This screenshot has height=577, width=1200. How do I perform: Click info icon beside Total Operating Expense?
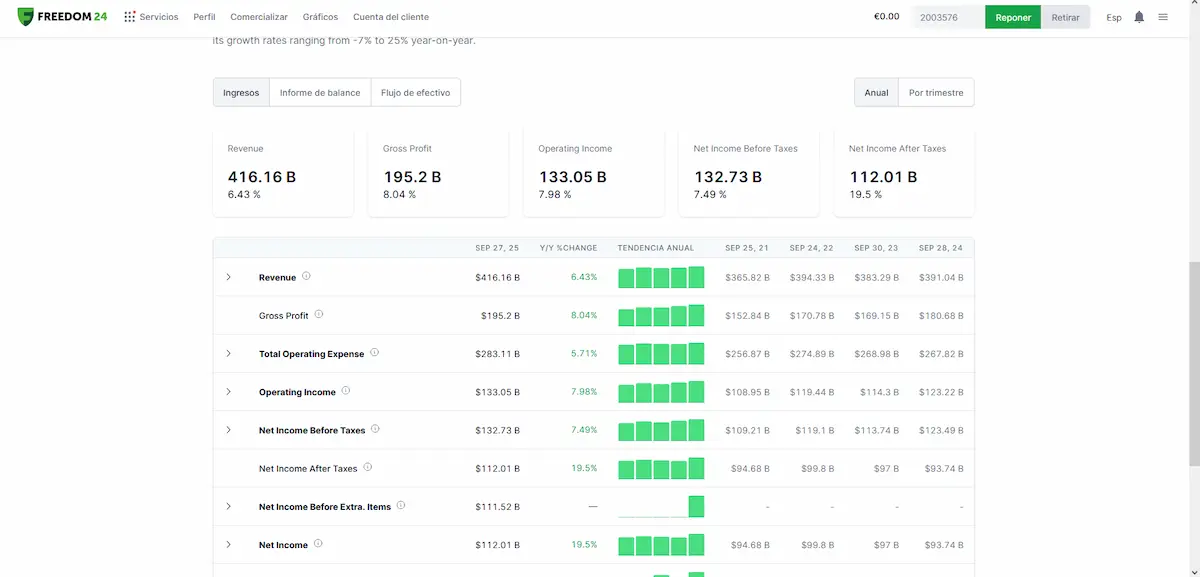click(374, 353)
